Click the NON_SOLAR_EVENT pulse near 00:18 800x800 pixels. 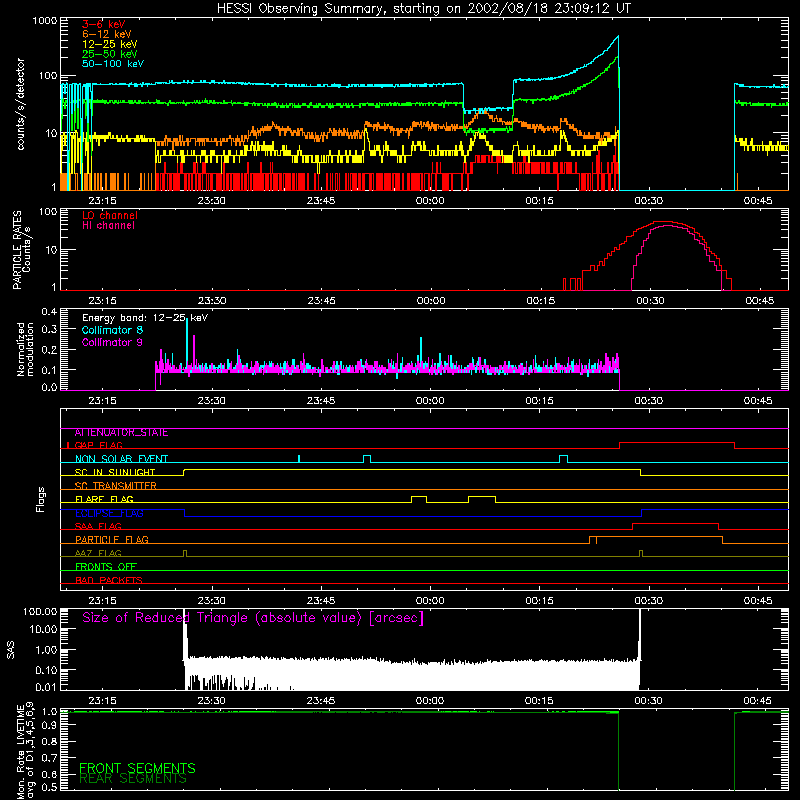563,457
